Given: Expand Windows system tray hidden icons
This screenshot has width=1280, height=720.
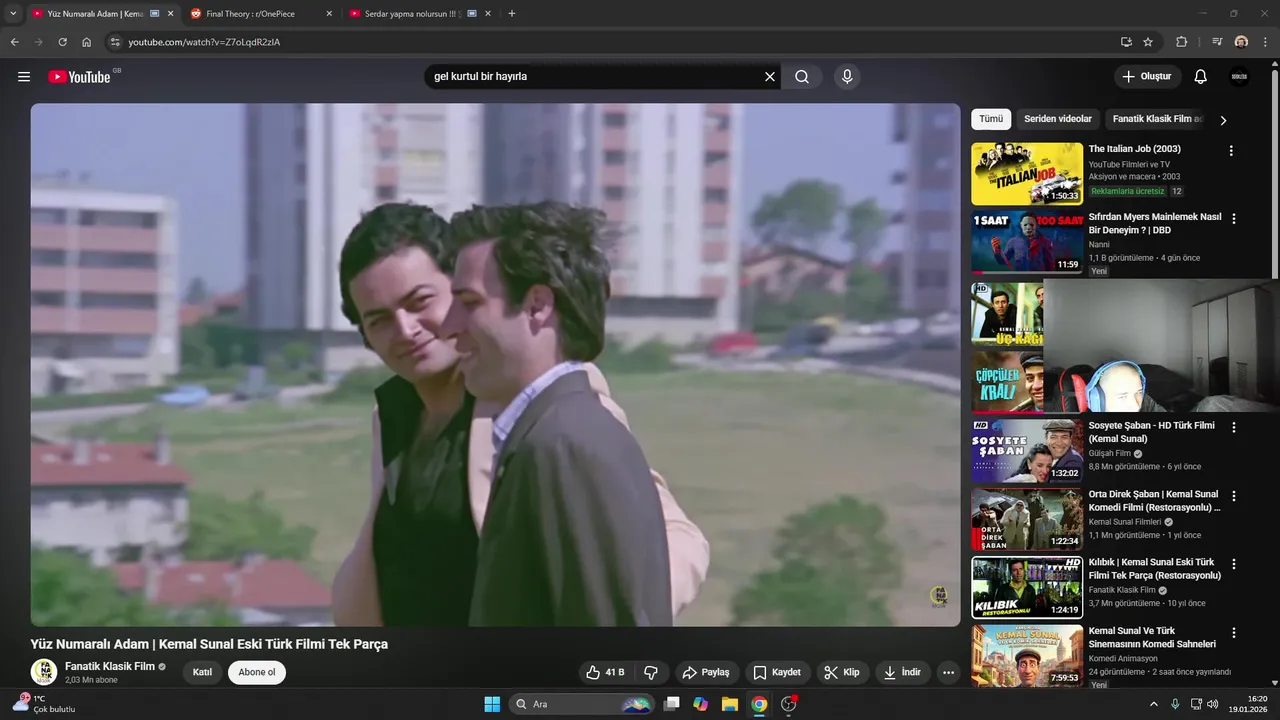Looking at the screenshot, I should (1154, 704).
